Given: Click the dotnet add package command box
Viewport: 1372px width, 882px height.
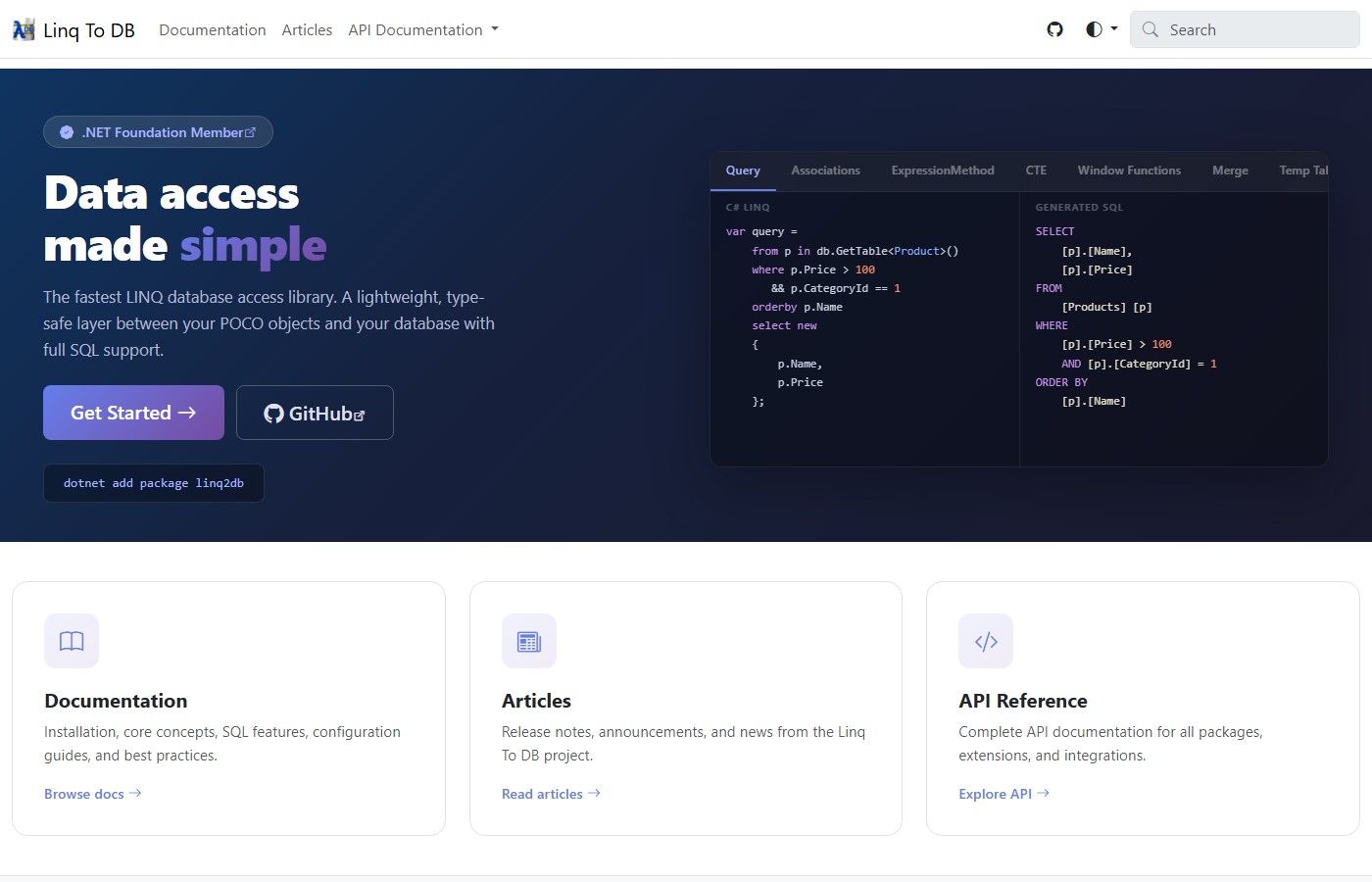Looking at the screenshot, I should coord(154,483).
